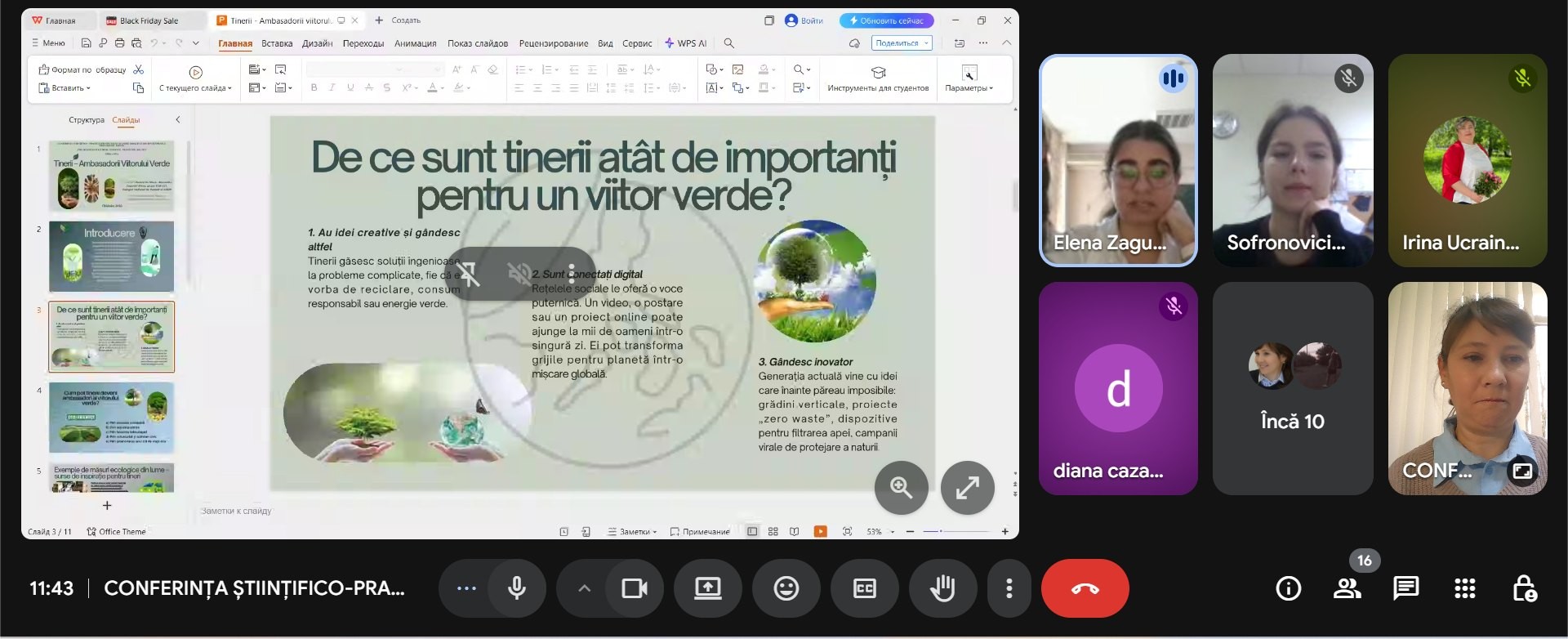Open the in-call chat panel
1568x639 pixels.
click(1405, 588)
